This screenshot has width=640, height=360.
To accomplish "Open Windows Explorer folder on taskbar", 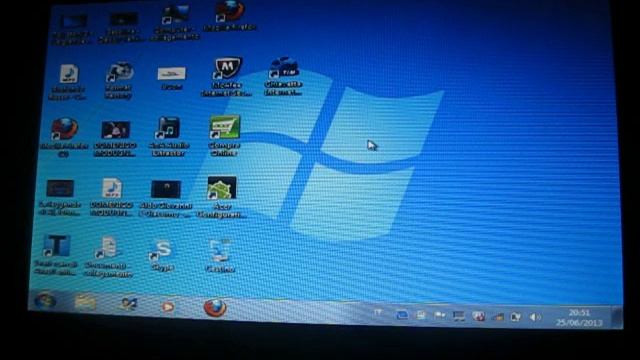I will (85, 302).
